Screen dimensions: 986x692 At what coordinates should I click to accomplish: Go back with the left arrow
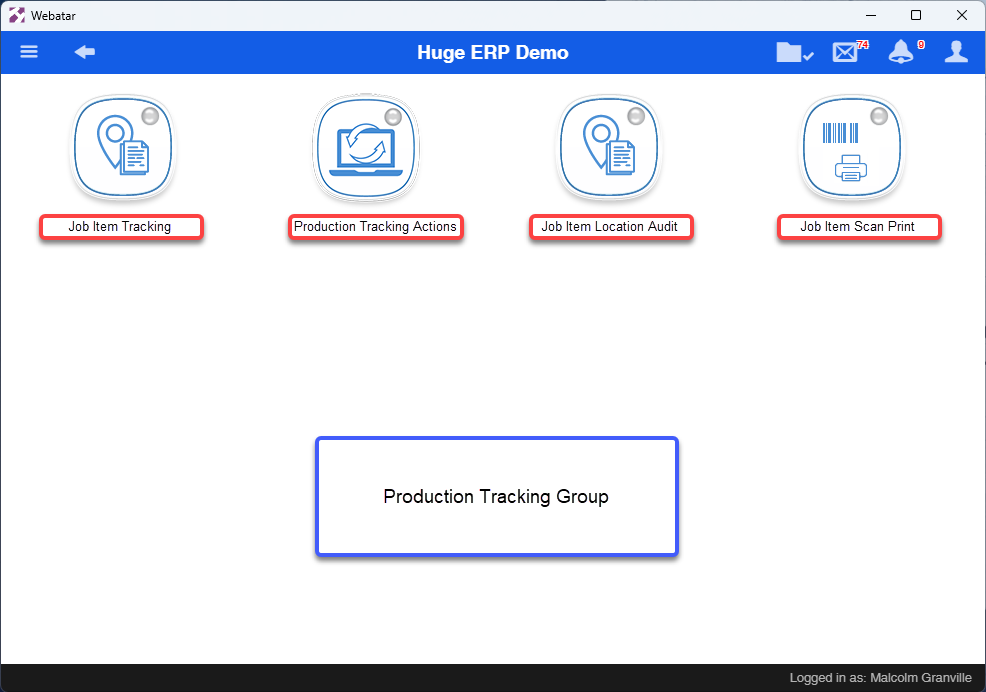85,52
